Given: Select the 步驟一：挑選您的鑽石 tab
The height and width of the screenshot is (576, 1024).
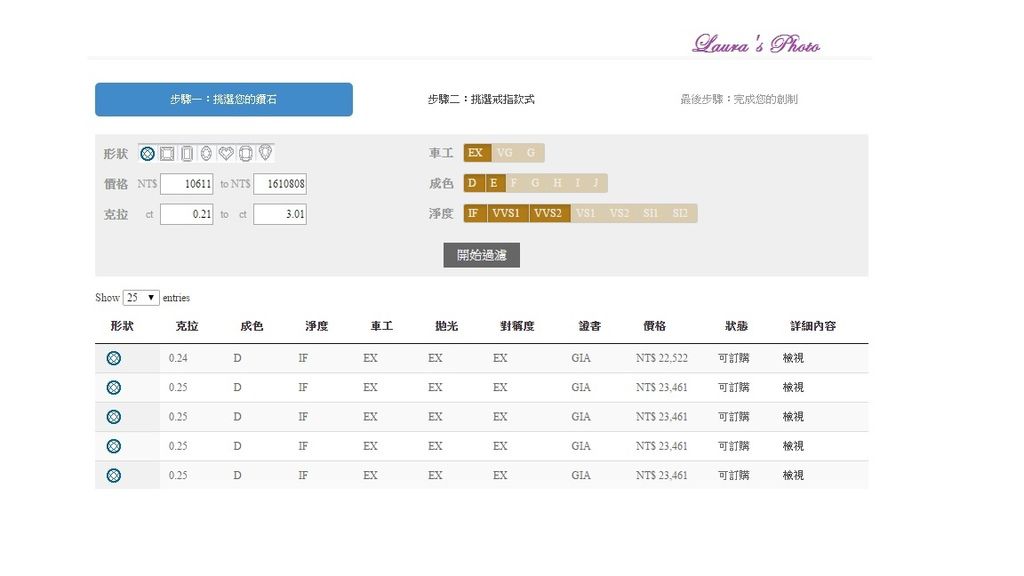Looking at the screenshot, I should point(222,99).
